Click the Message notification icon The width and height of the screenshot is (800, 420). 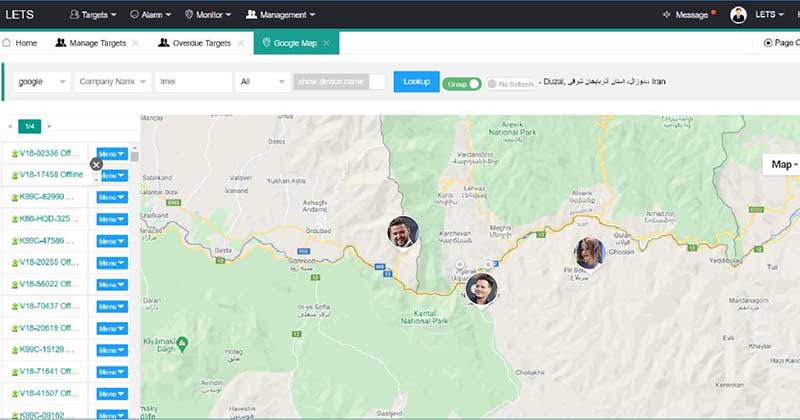point(668,15)
